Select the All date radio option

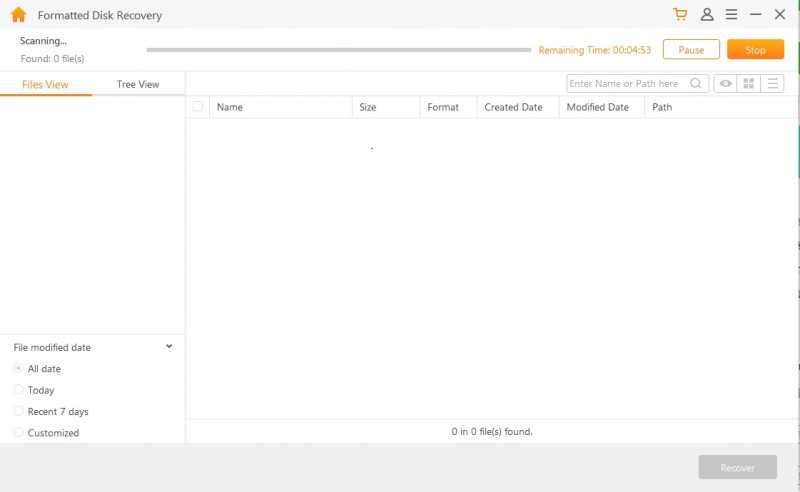(19, 369)
